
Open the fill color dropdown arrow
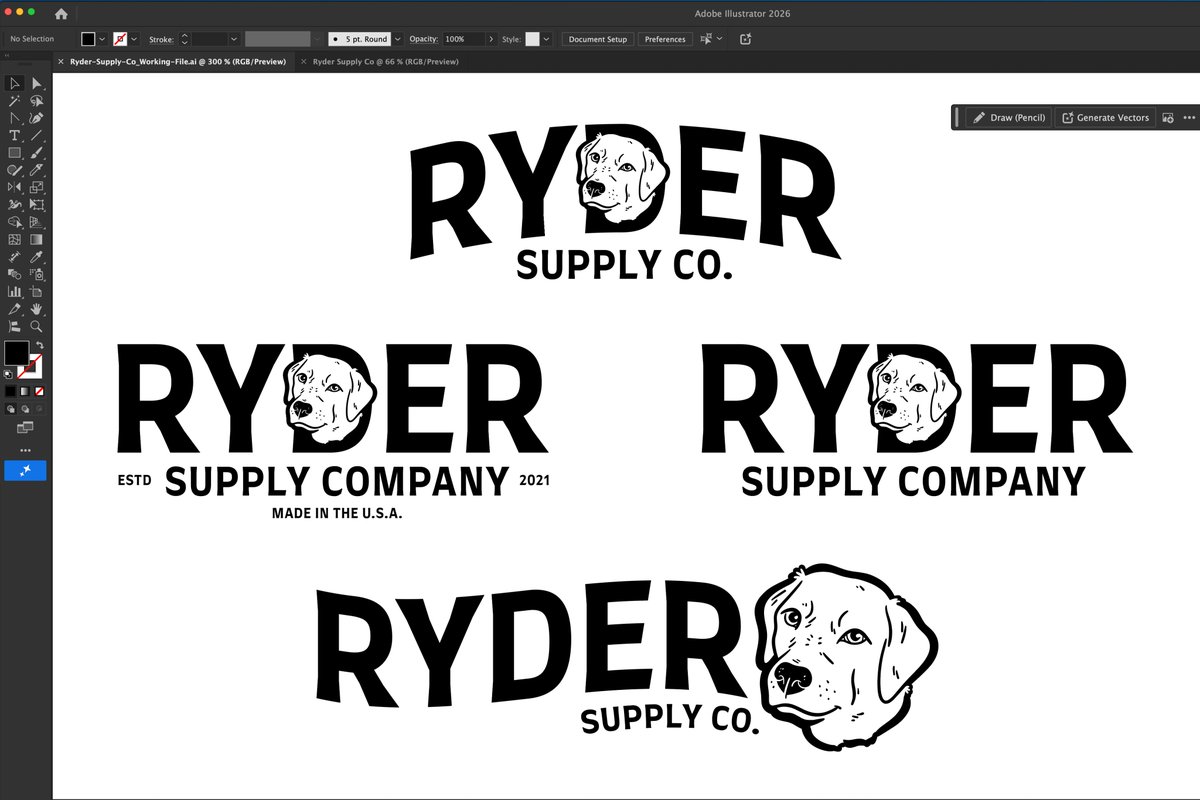pos(102,39)
